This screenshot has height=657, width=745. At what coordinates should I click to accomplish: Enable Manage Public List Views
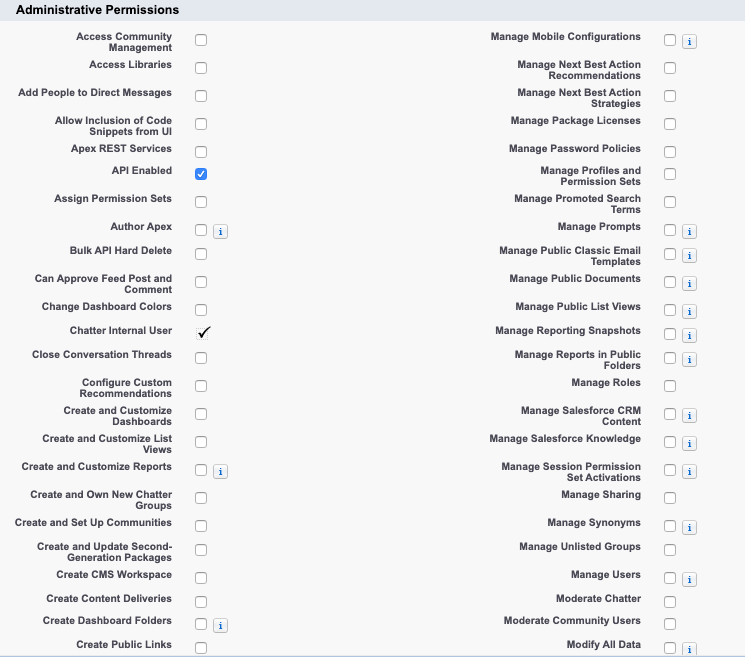(x=670, y=310)
